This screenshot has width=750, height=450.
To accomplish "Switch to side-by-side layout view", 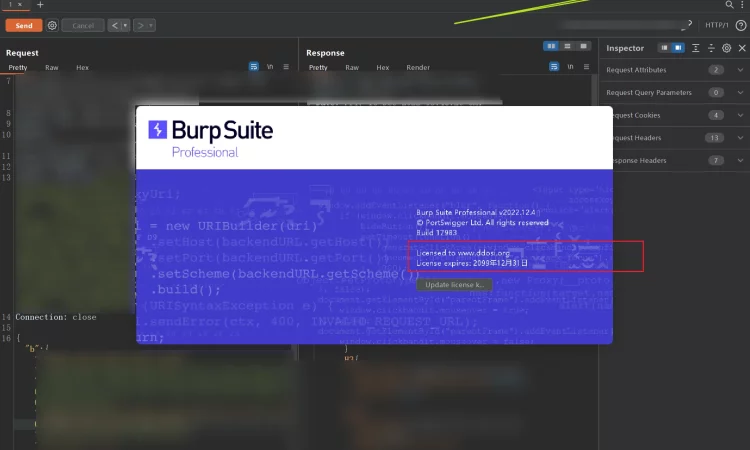I will pyautogui.click(x=551, y=46).
